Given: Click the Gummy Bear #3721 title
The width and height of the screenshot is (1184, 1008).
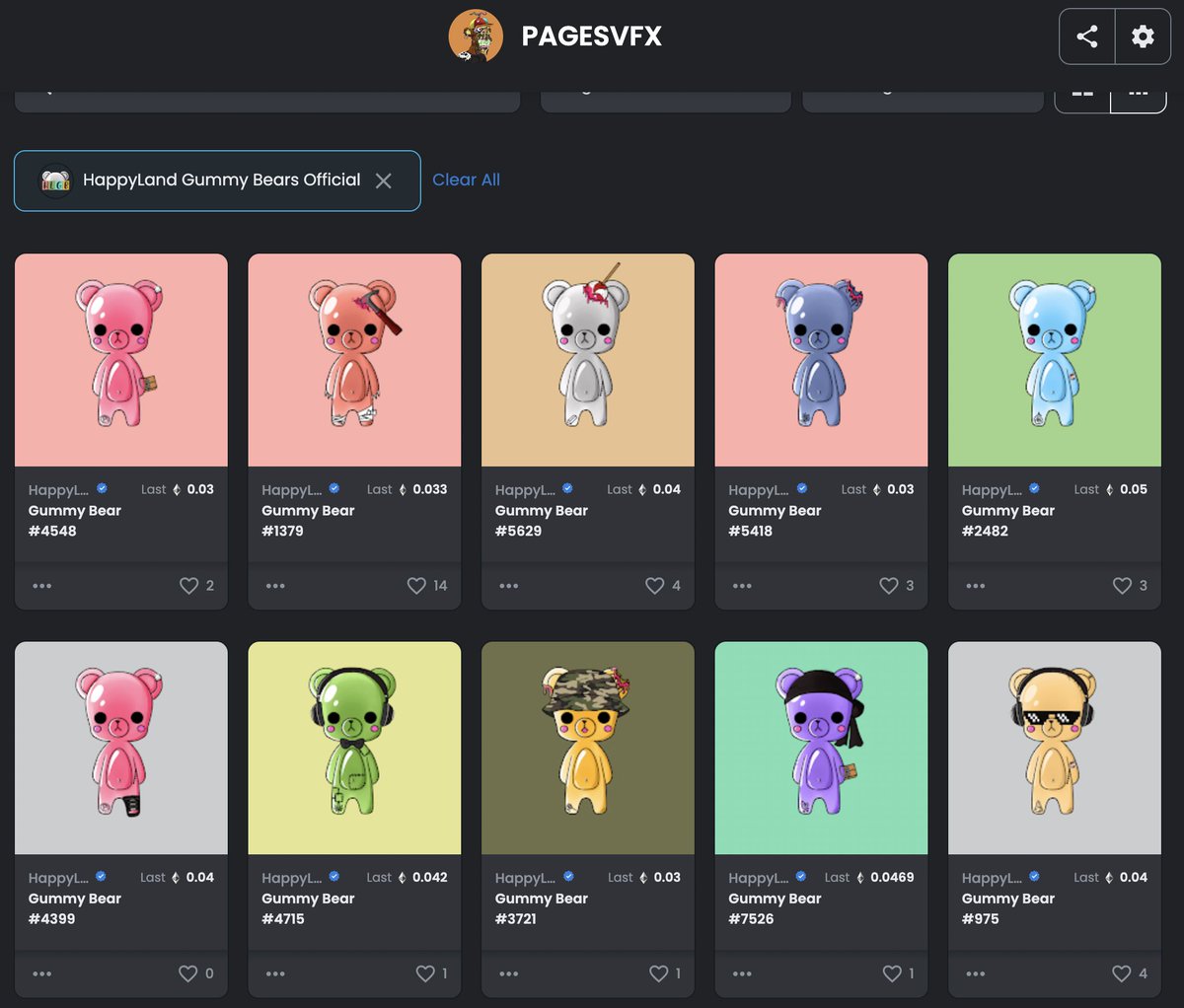Looking at the screenshot, I should pyautogui.click(x=542, y=908).
